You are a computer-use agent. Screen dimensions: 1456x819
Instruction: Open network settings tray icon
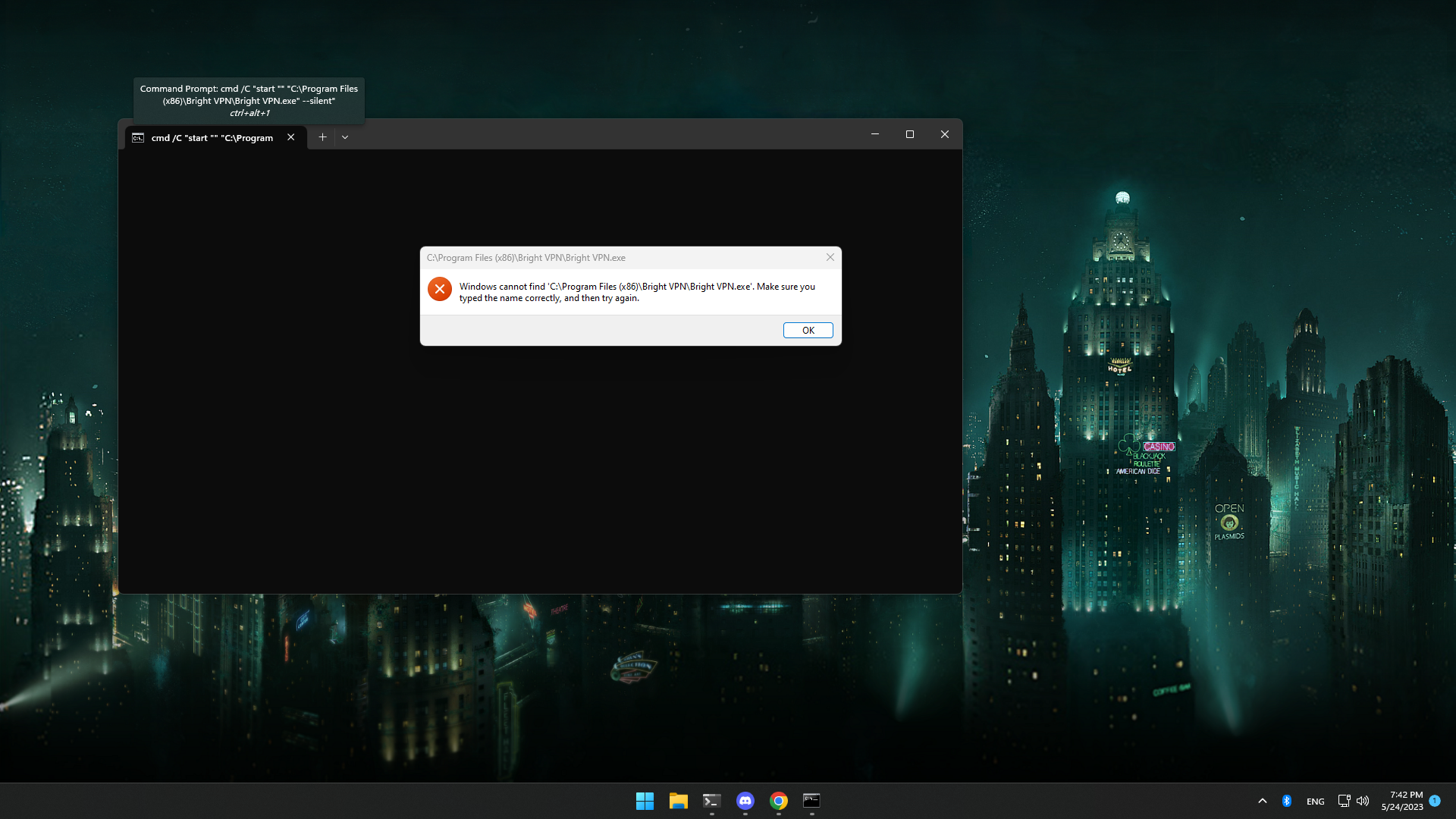tap(1344, 801)
